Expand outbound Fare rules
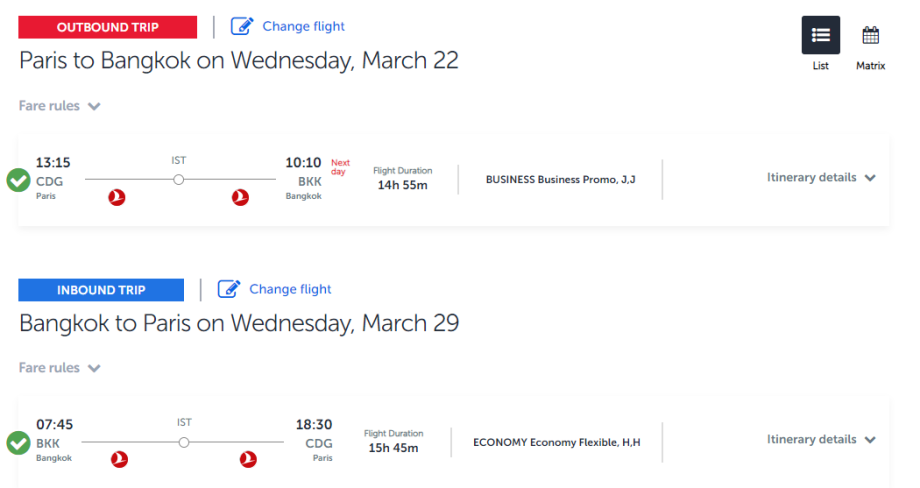920x488 pixels. click(x=60, y=106)
